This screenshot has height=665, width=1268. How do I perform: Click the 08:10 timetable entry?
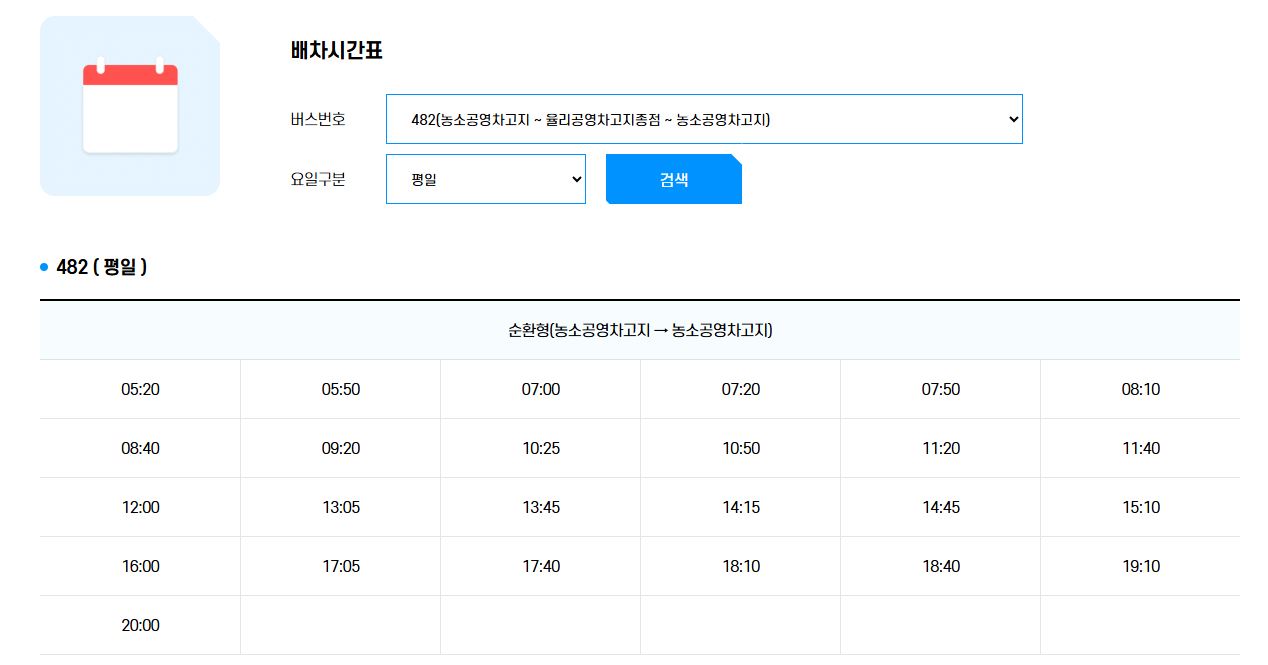click(x=1140, y=389)
